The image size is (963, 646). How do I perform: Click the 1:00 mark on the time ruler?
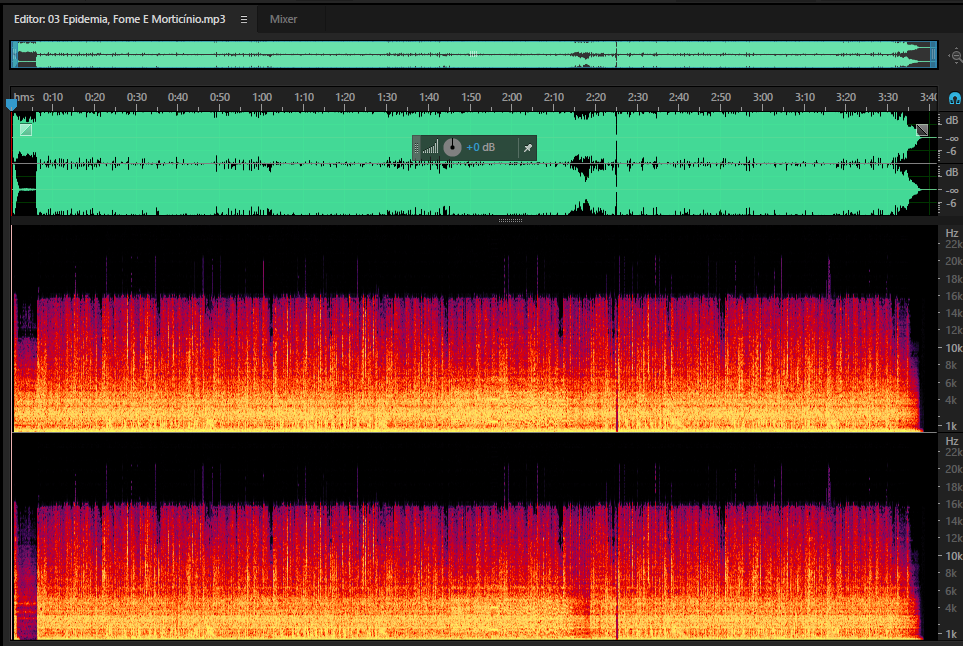coord(262,97)
